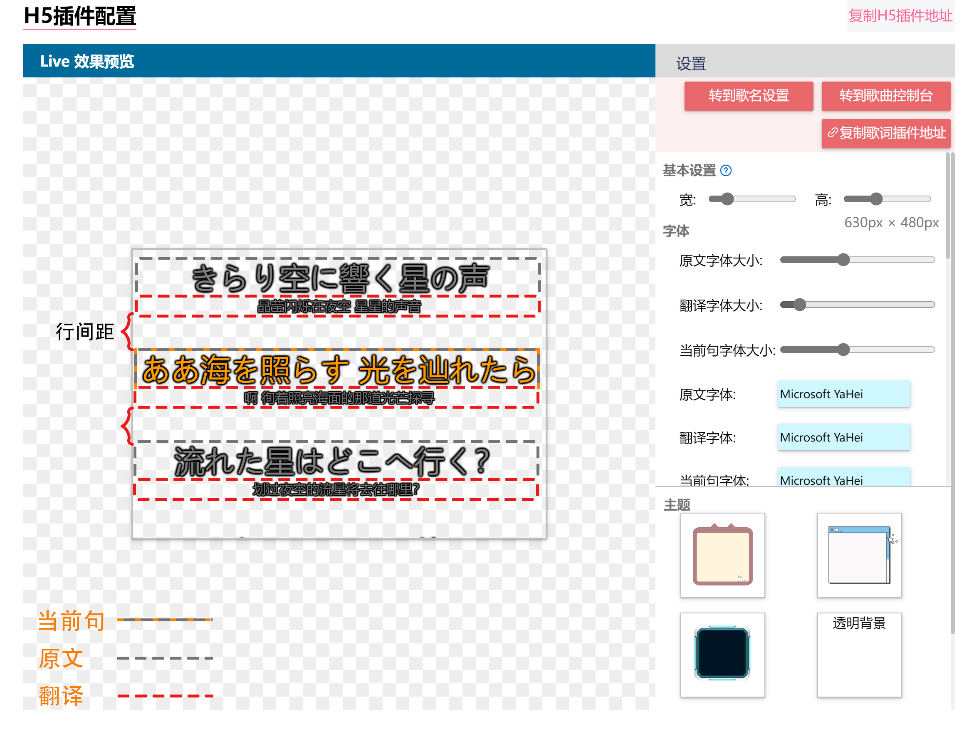Click the Live 效果预览 panel header
Screen dimensions: 974x737
click(338, 61)
